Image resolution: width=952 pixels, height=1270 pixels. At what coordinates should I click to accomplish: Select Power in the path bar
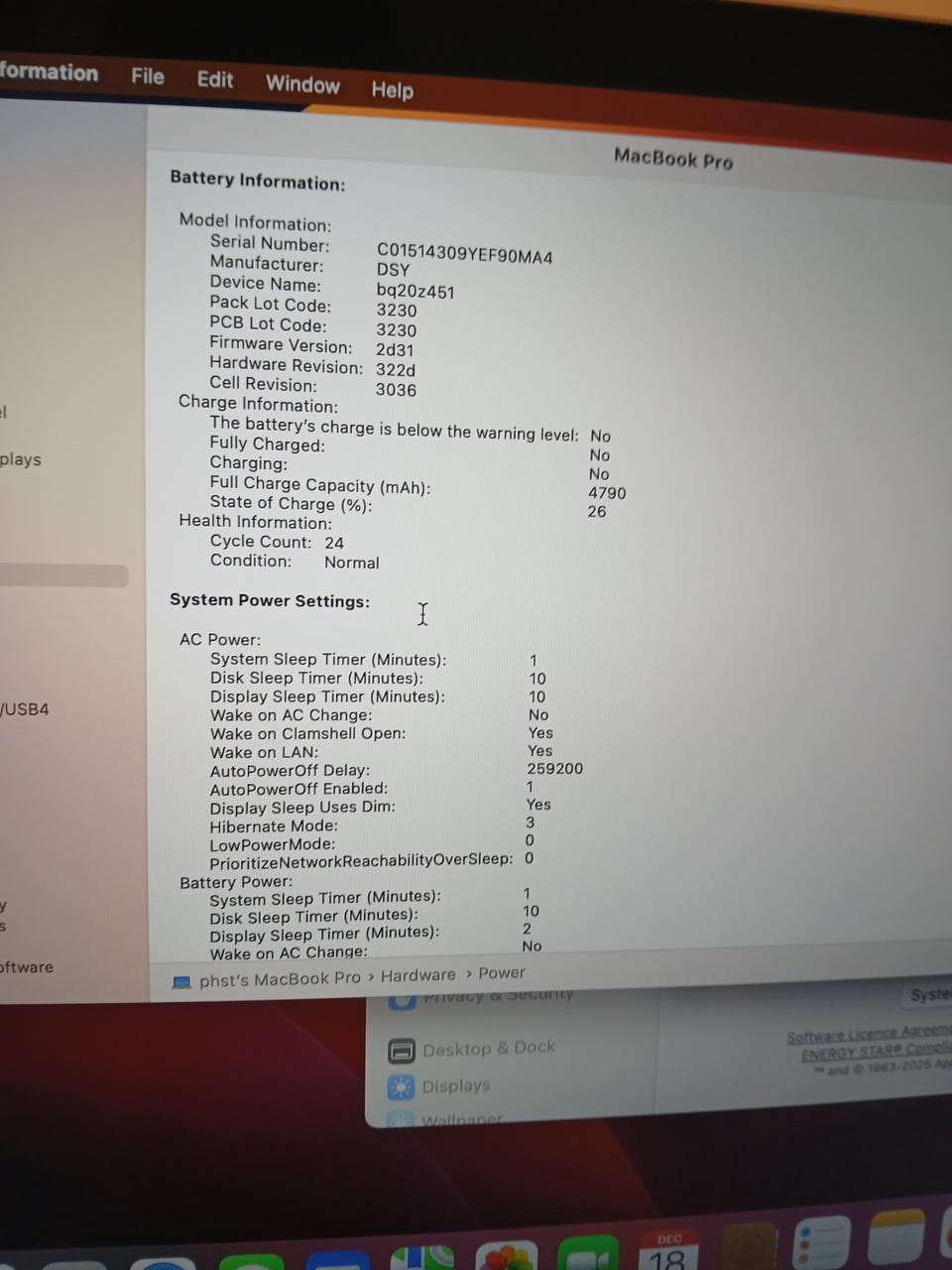502,973
